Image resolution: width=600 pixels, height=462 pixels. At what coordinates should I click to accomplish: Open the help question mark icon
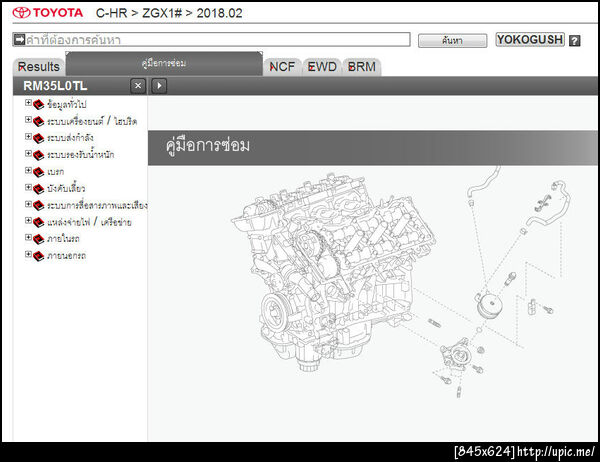tap(574, 40)
